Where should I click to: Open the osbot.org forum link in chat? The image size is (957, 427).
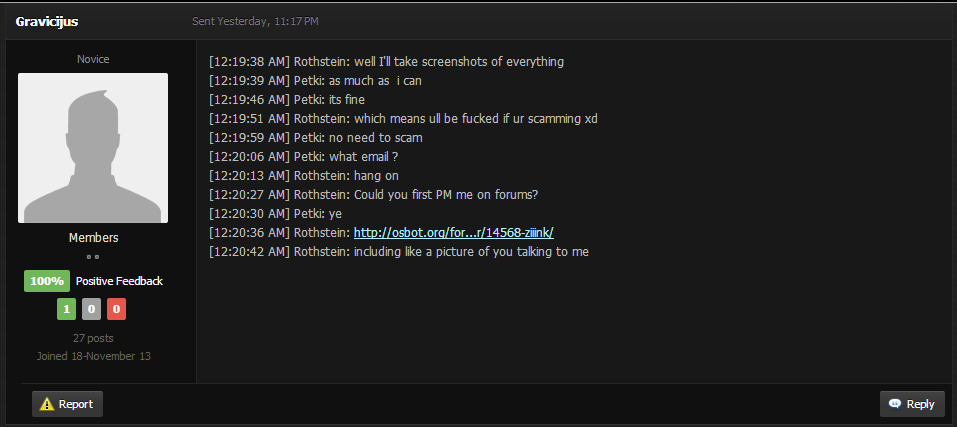pos(453,233)
